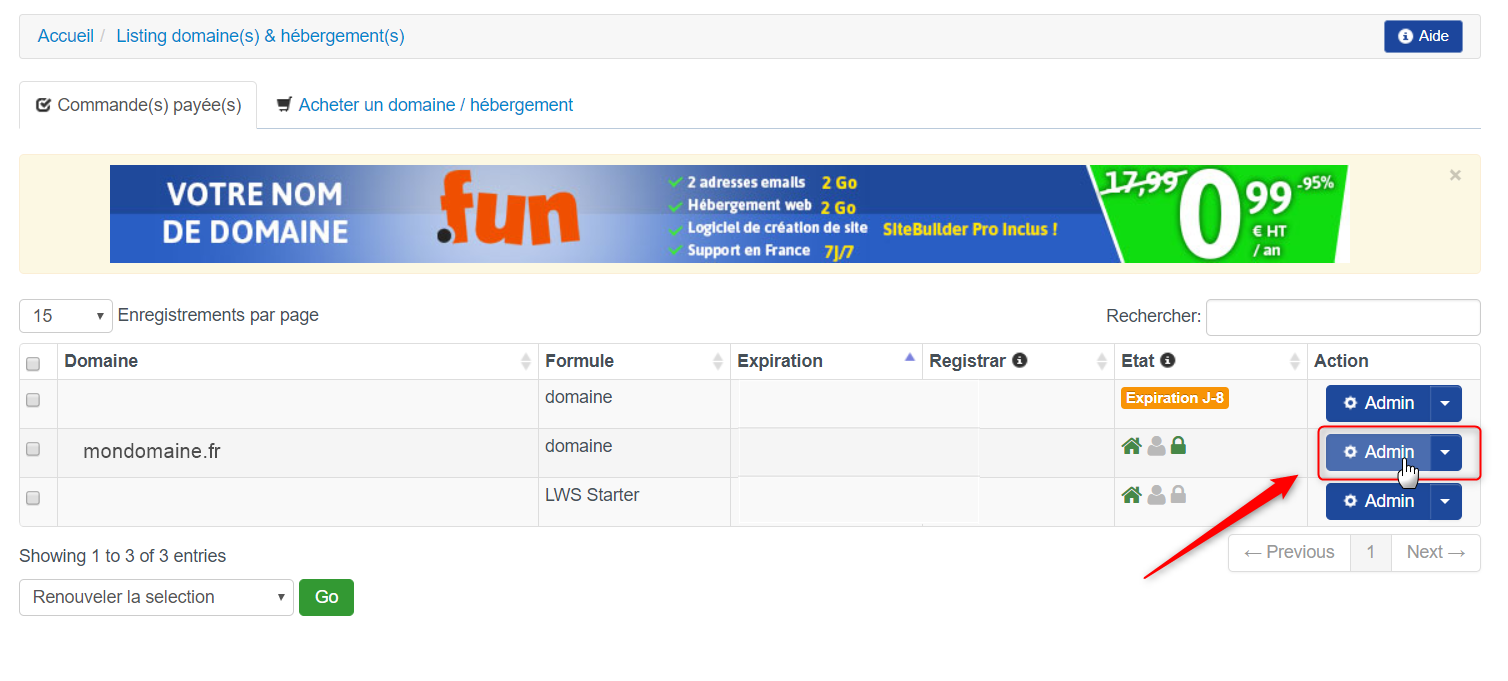Click Admin button in LWS Starter row
The height and width of the screenshot is (681, 1508).
tap(1378, 501)
